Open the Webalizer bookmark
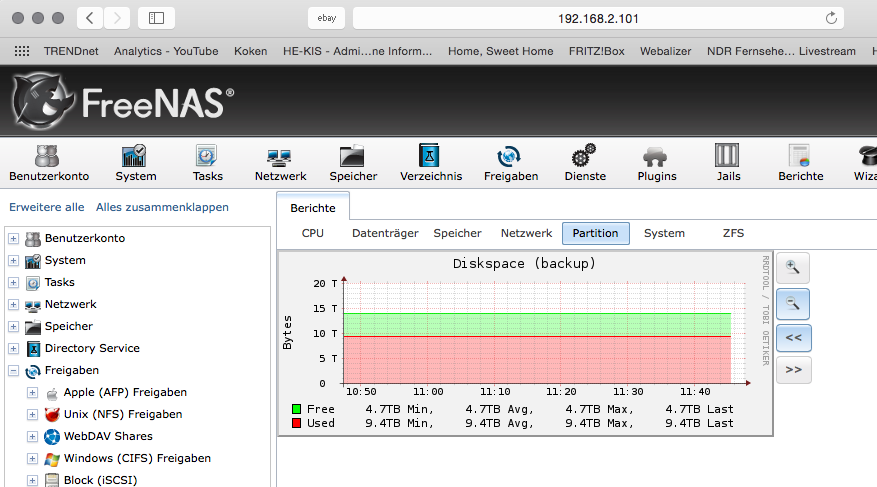The width and height of the screenshot is (877, 487). (666, 51)
